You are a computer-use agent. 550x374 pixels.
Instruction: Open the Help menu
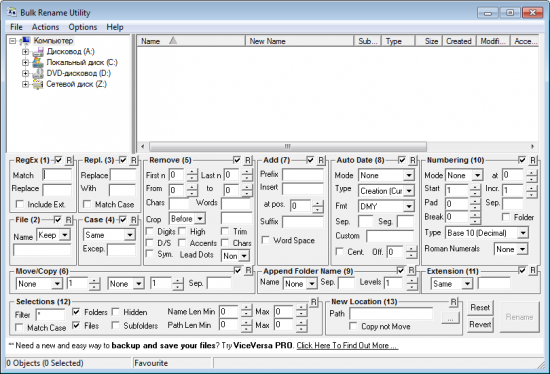pos(115,27)
